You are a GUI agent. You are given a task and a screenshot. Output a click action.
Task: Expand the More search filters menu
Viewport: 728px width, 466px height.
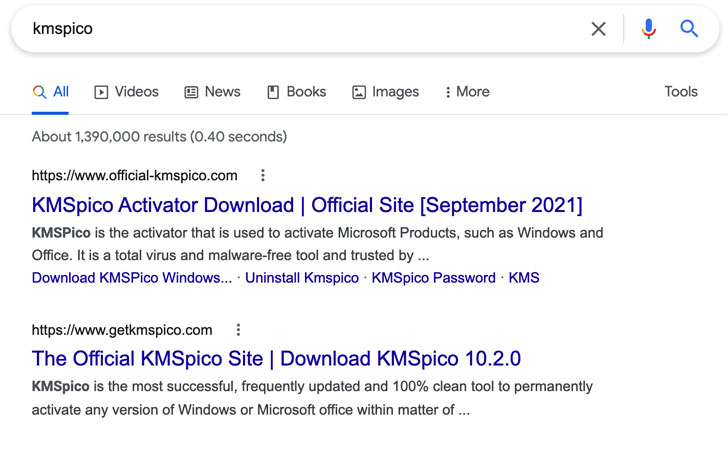(x=466, y=92)
